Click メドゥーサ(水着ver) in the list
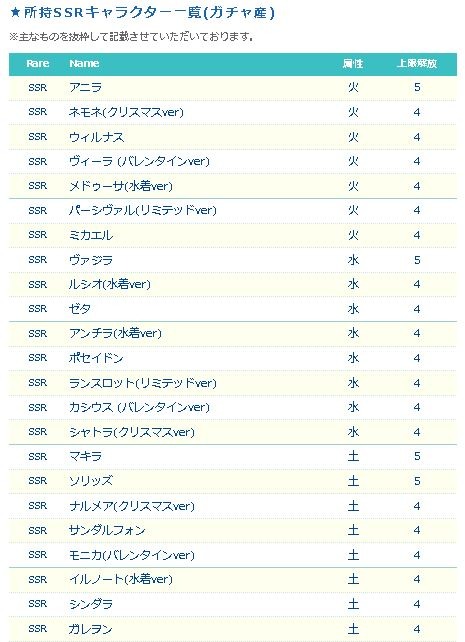The height and width of the screenshot is (642, 465). click(x=121, y=186)
